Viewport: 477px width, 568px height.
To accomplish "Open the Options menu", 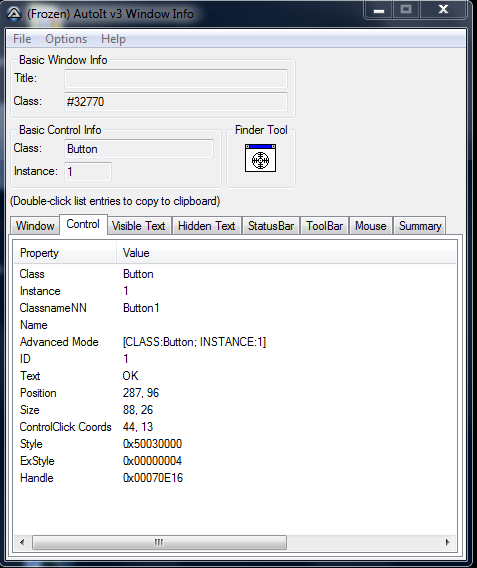I will point(66,39).
